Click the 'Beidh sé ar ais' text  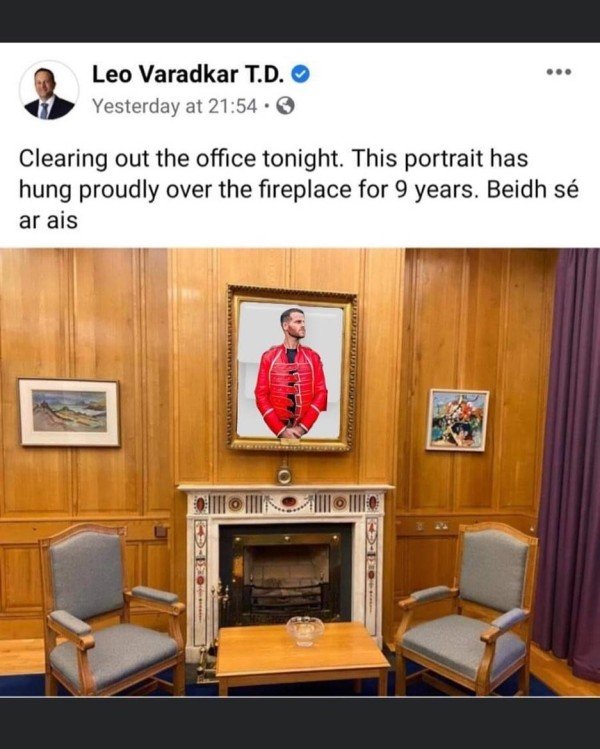pos(299,205)
